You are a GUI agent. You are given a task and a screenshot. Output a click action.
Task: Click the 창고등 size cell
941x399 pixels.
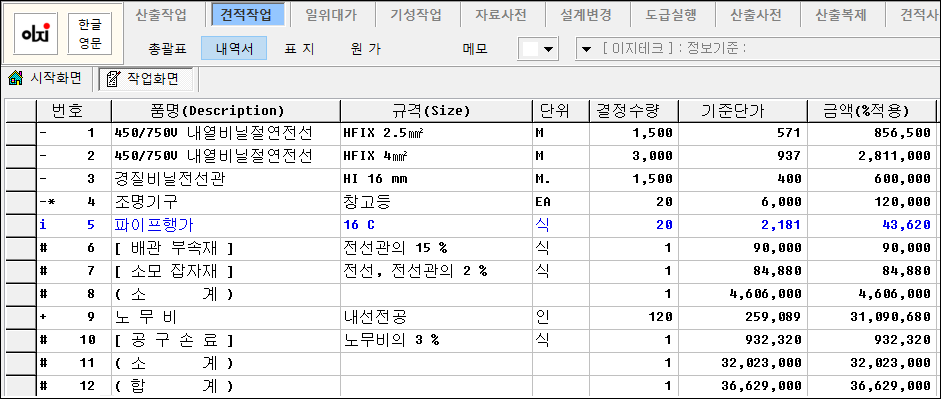click(x=436, y=202)
